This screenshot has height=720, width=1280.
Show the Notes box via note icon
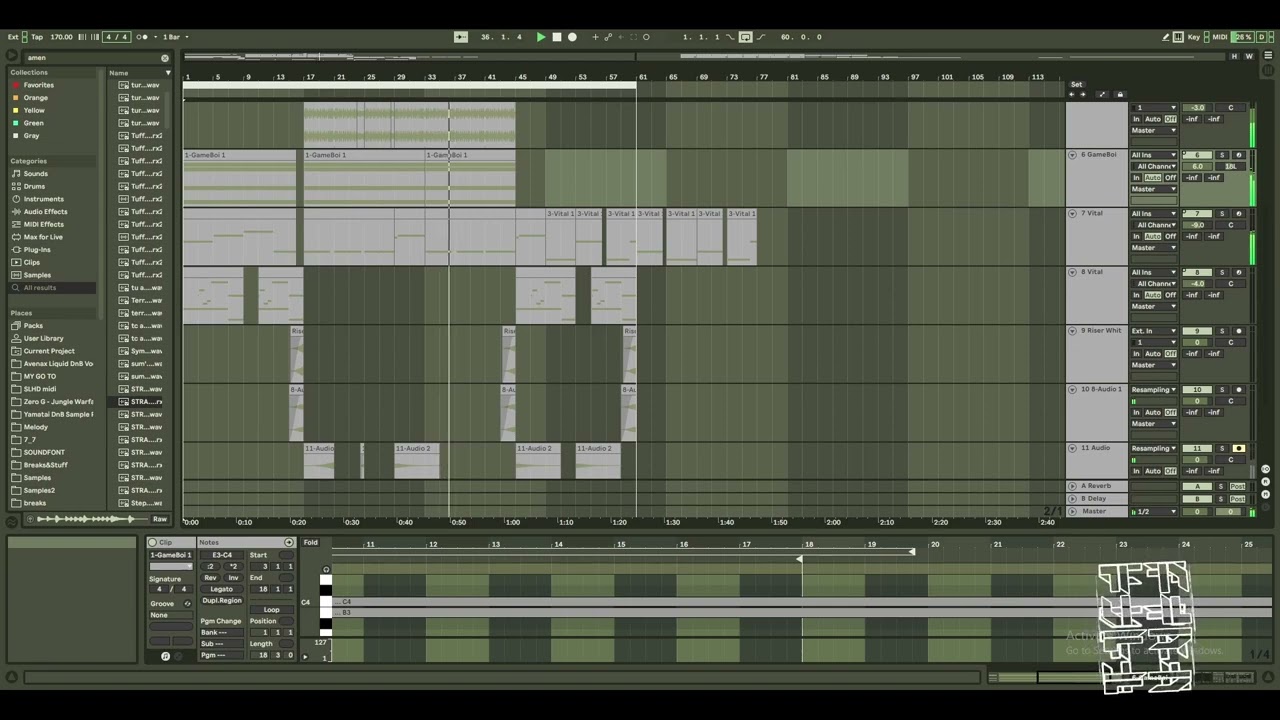pos(165,656)
